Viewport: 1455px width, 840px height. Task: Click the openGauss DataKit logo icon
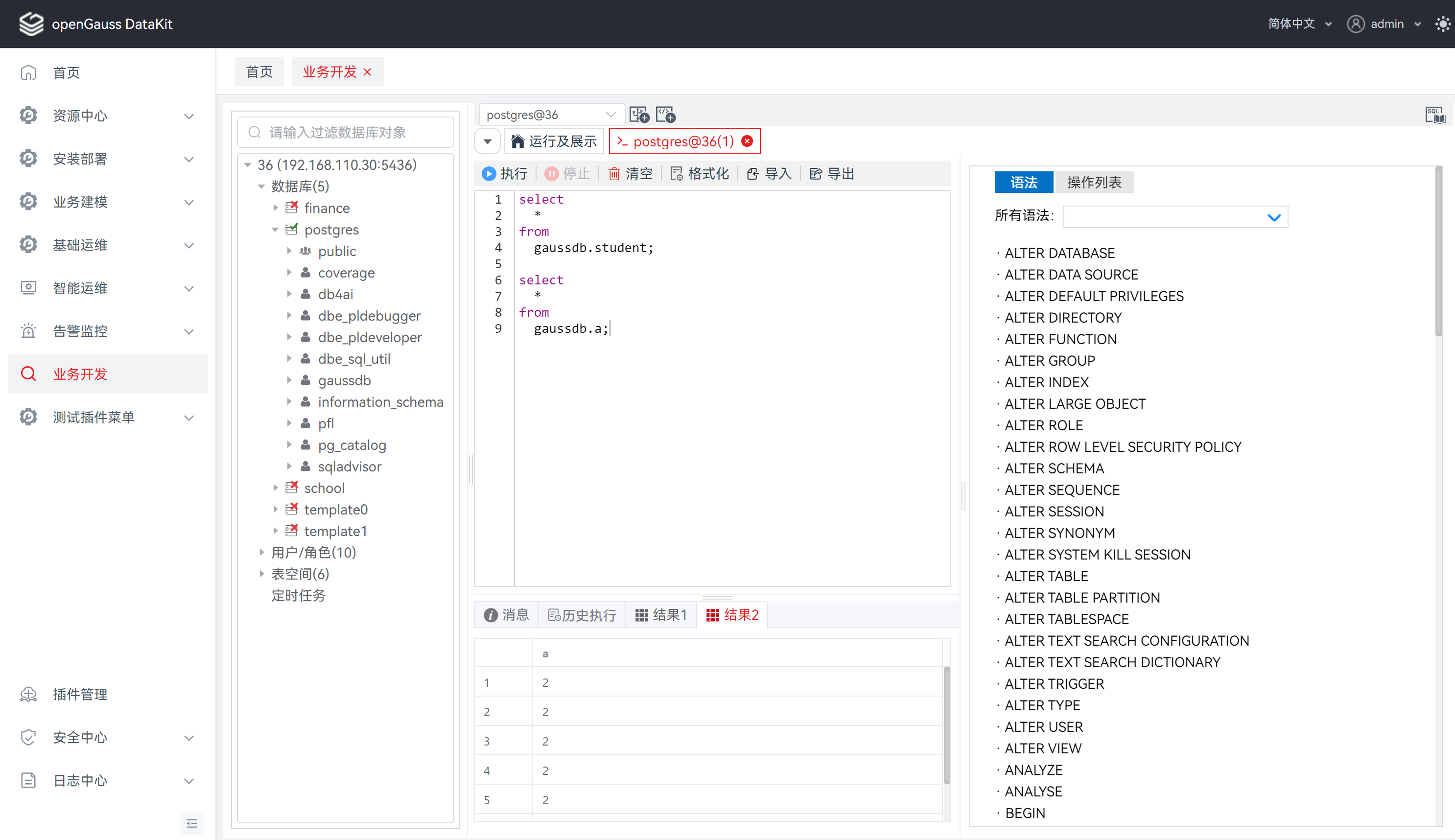point(31,23)
